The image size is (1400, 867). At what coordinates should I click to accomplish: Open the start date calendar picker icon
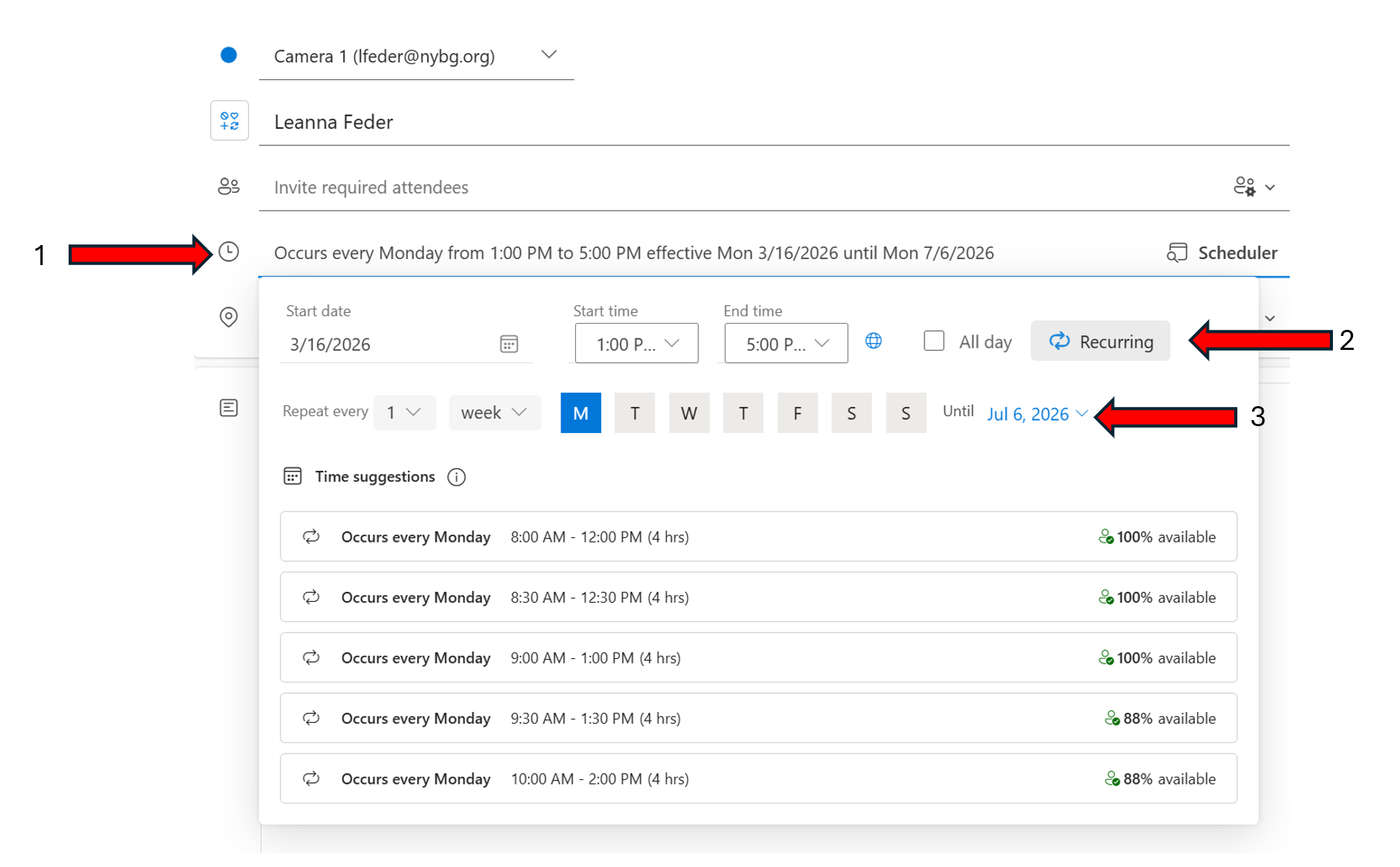coord(509,344)
